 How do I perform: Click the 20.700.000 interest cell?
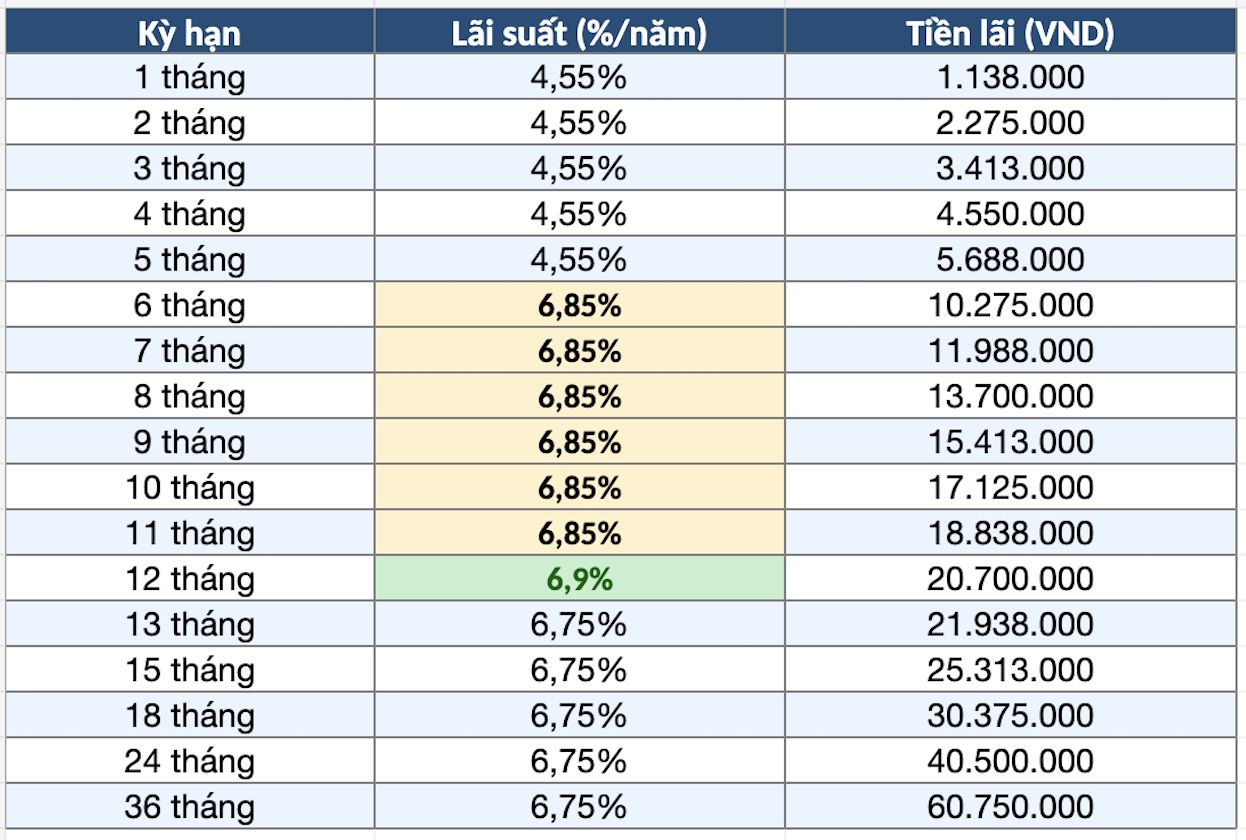pos(1011,579)
